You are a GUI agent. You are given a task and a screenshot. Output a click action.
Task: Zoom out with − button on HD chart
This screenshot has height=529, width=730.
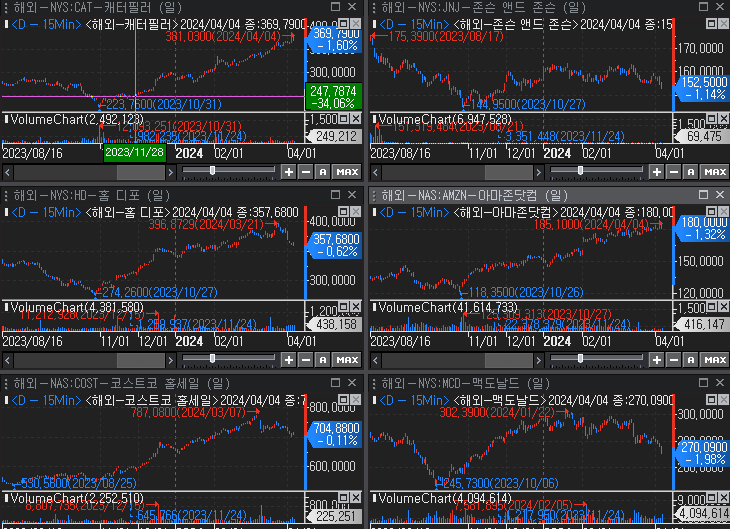pyautogui.click(x=305, y=360)
